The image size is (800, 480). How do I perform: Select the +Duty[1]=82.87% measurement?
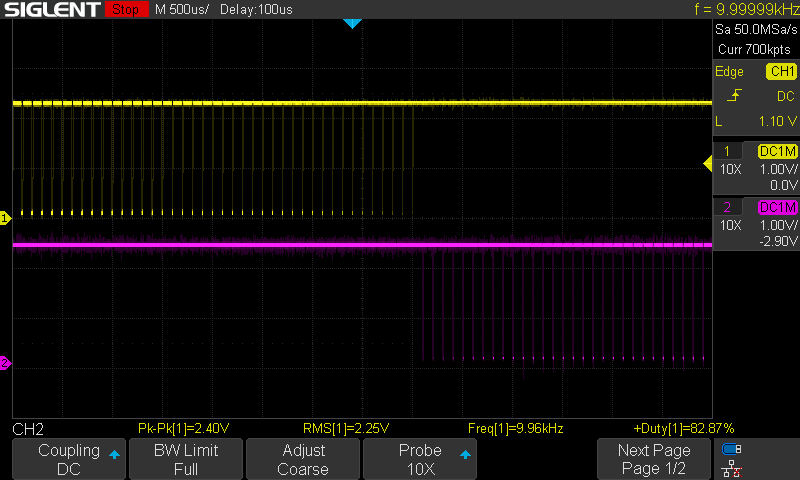coord(684,428)
